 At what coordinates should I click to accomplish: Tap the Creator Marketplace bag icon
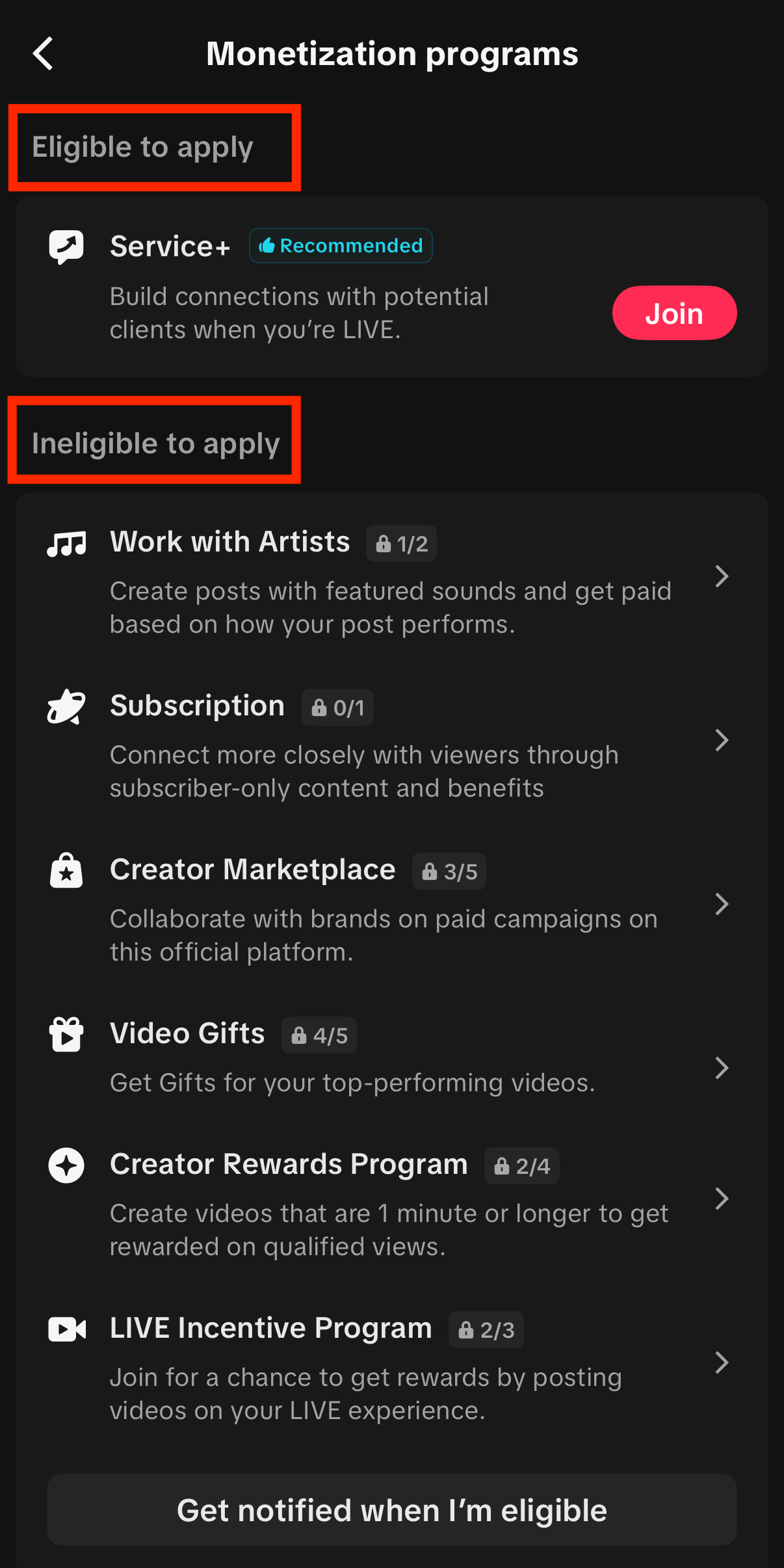tap(66, 871)
